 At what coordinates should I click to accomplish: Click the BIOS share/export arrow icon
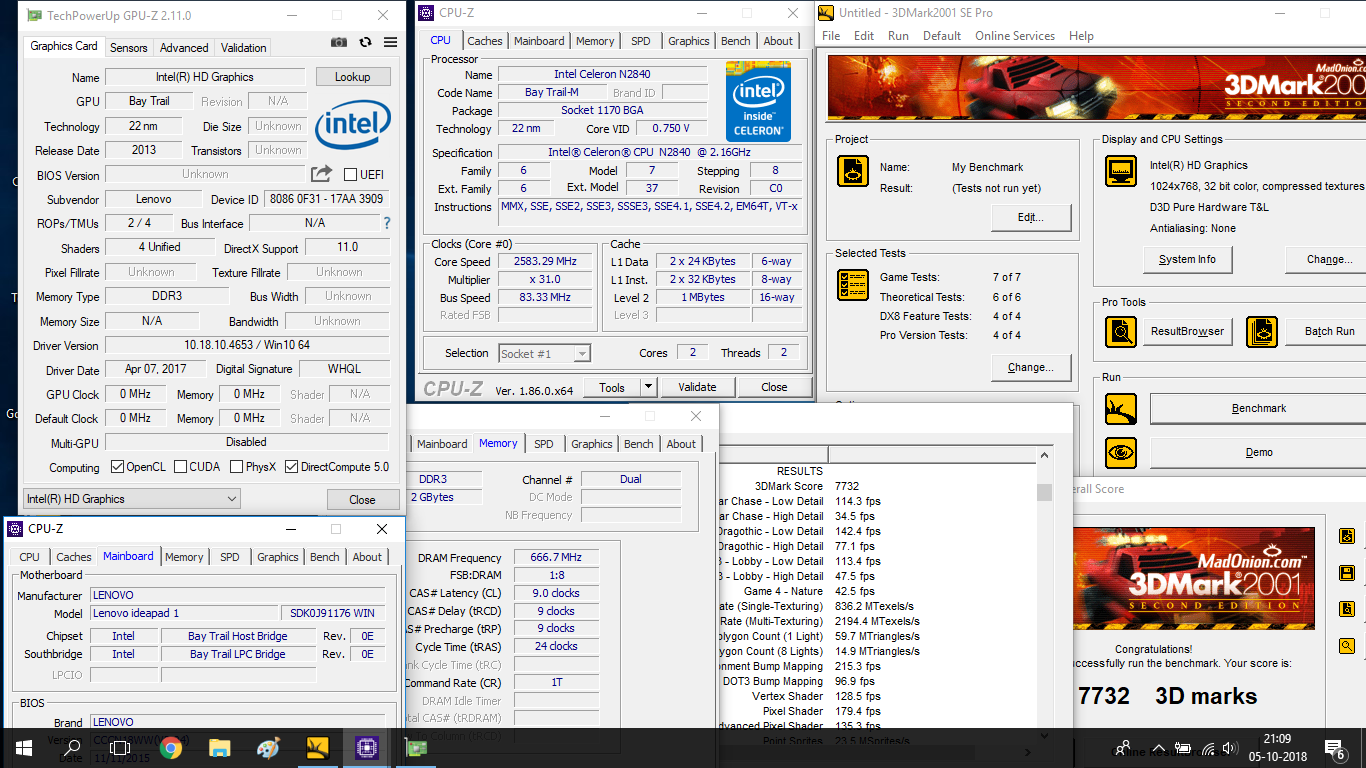coord(321,174)
